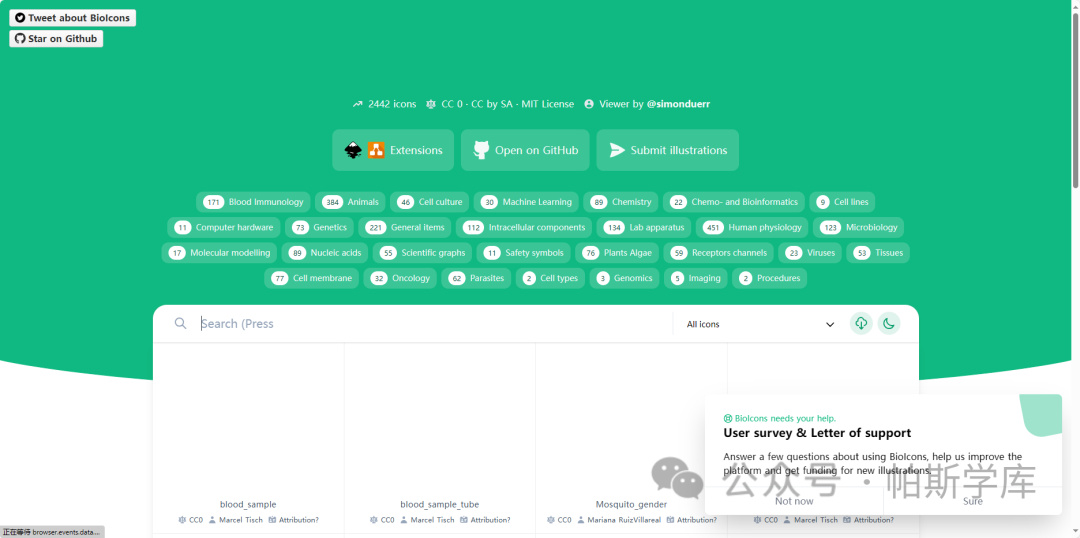The width and height of the screenshot is (1080, 538).
Task: Click the Mosquito_gender icon name
Action: point(631,504)
